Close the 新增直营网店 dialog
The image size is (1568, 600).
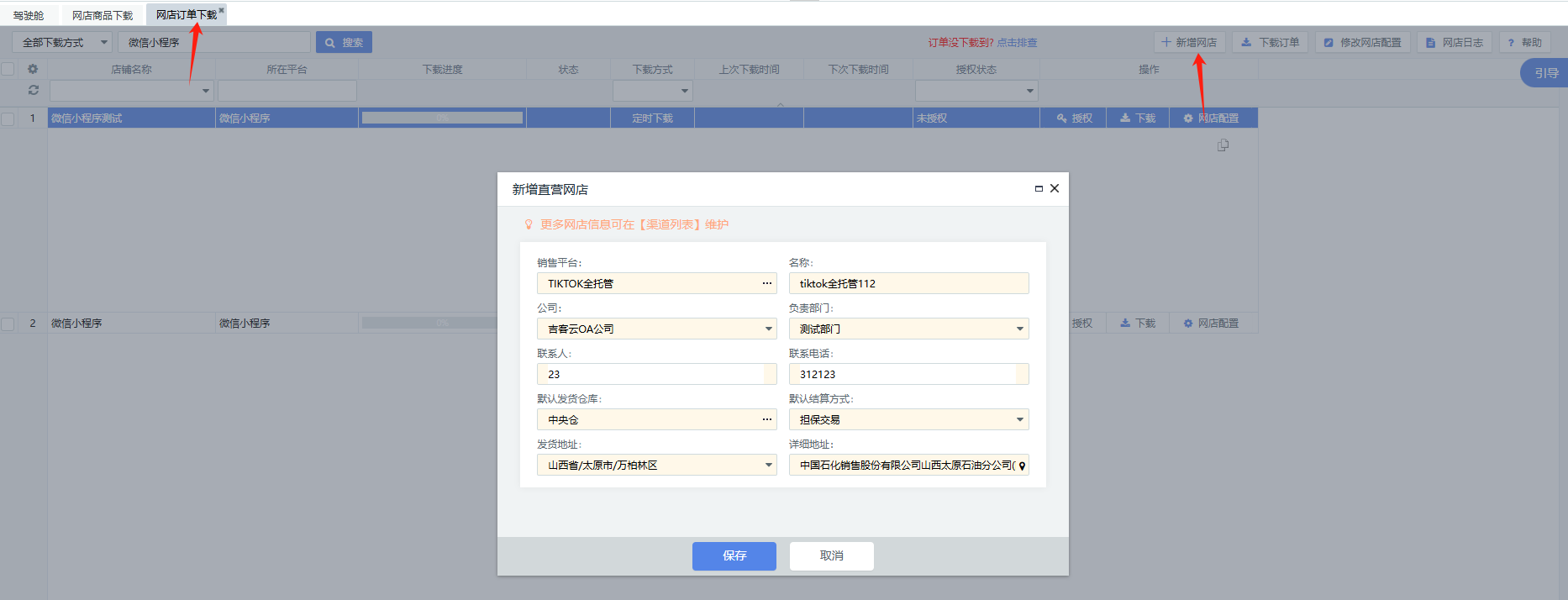point(1055,188)
